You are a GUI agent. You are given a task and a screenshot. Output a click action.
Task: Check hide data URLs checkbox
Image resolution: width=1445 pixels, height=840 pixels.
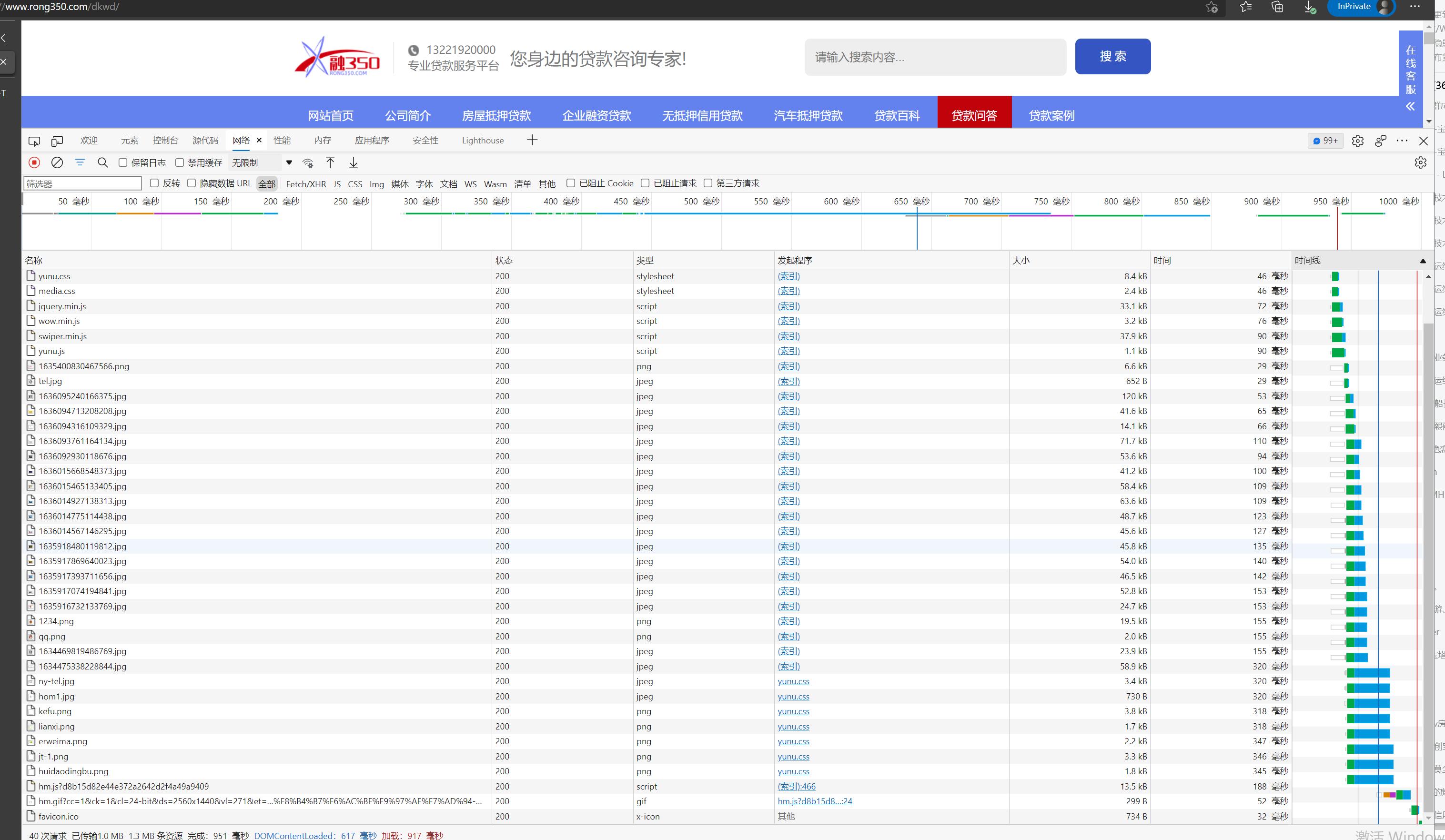(192, 183)
